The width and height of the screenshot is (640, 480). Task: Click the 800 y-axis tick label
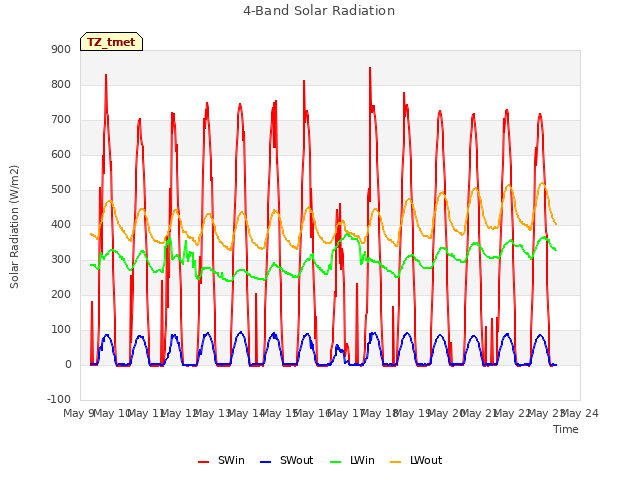coord(61,84)
